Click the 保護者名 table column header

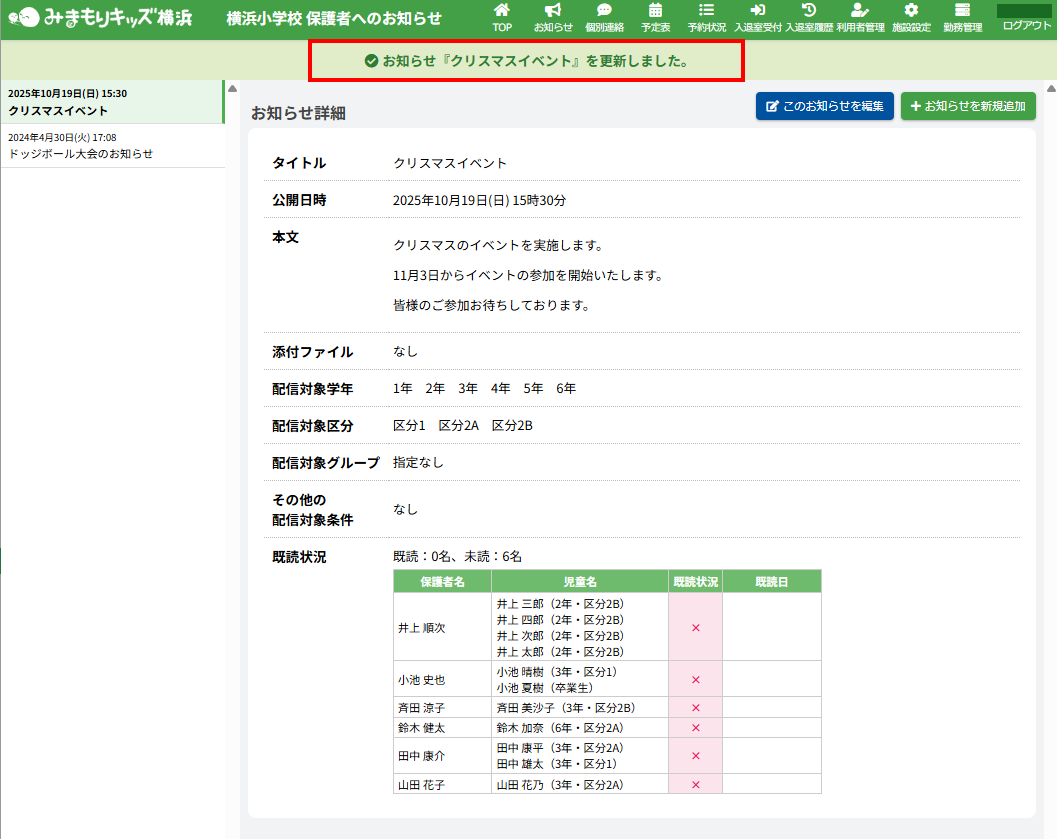(x=442, y=581)
